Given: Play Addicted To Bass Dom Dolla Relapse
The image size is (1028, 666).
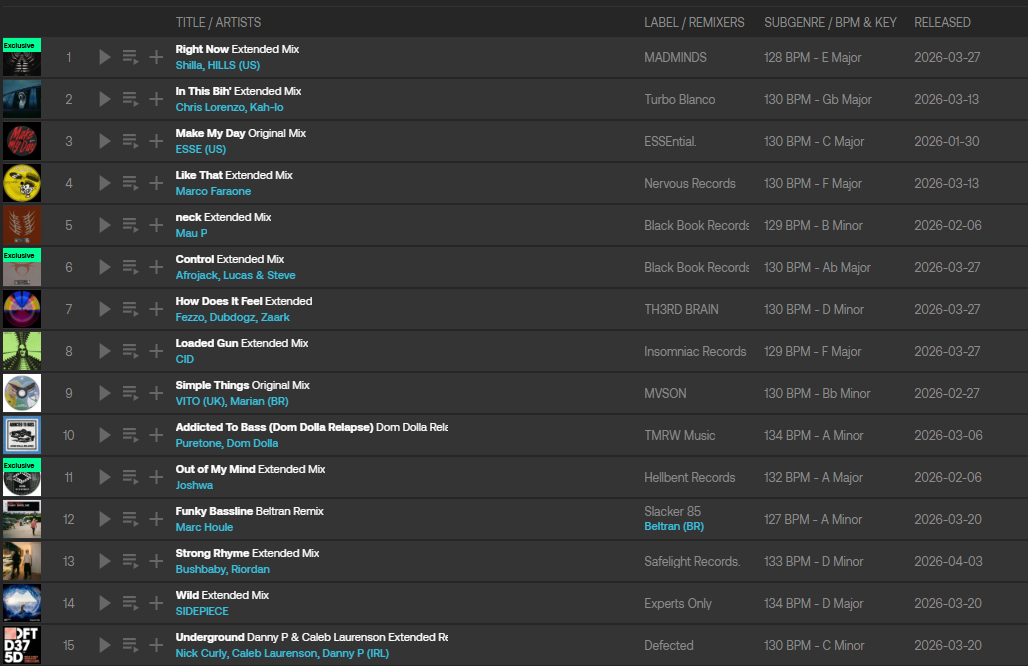Looking at the screenshot, I should tap(105, 435).
